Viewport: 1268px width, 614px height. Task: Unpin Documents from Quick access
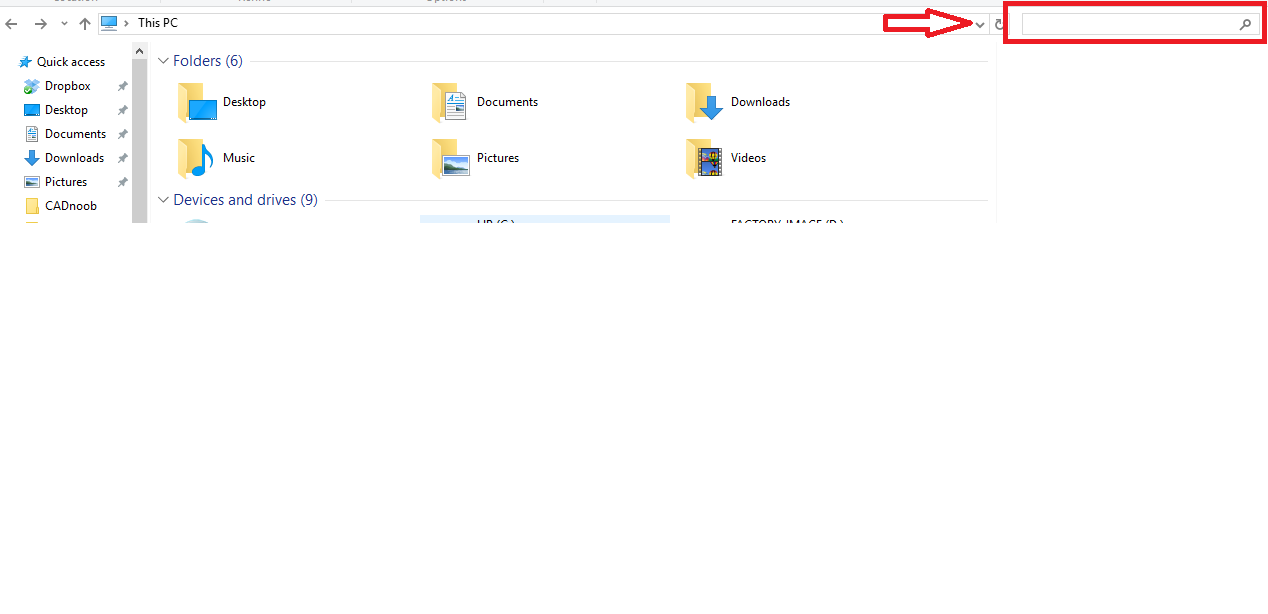(121, 133)
